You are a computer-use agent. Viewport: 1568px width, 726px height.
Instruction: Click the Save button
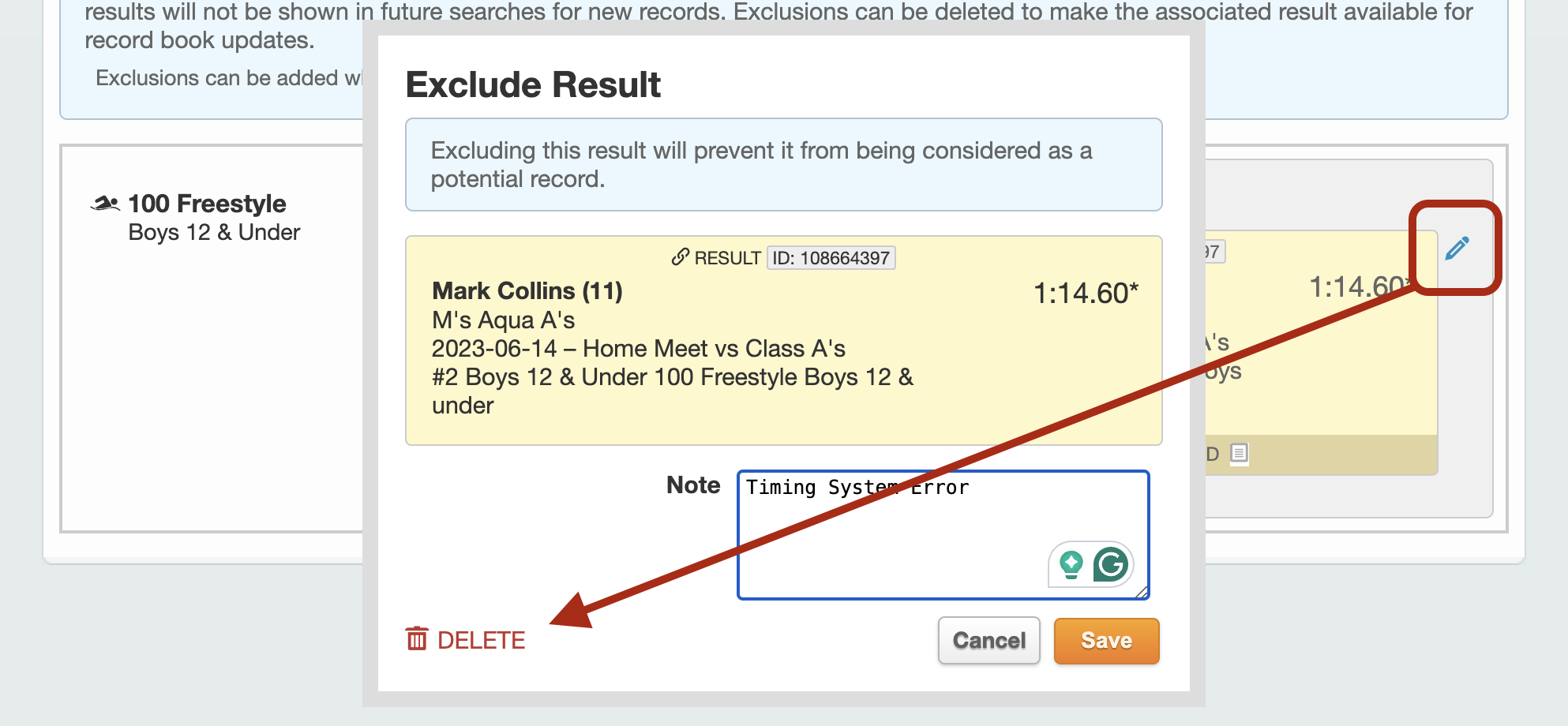pos(1106,641)
